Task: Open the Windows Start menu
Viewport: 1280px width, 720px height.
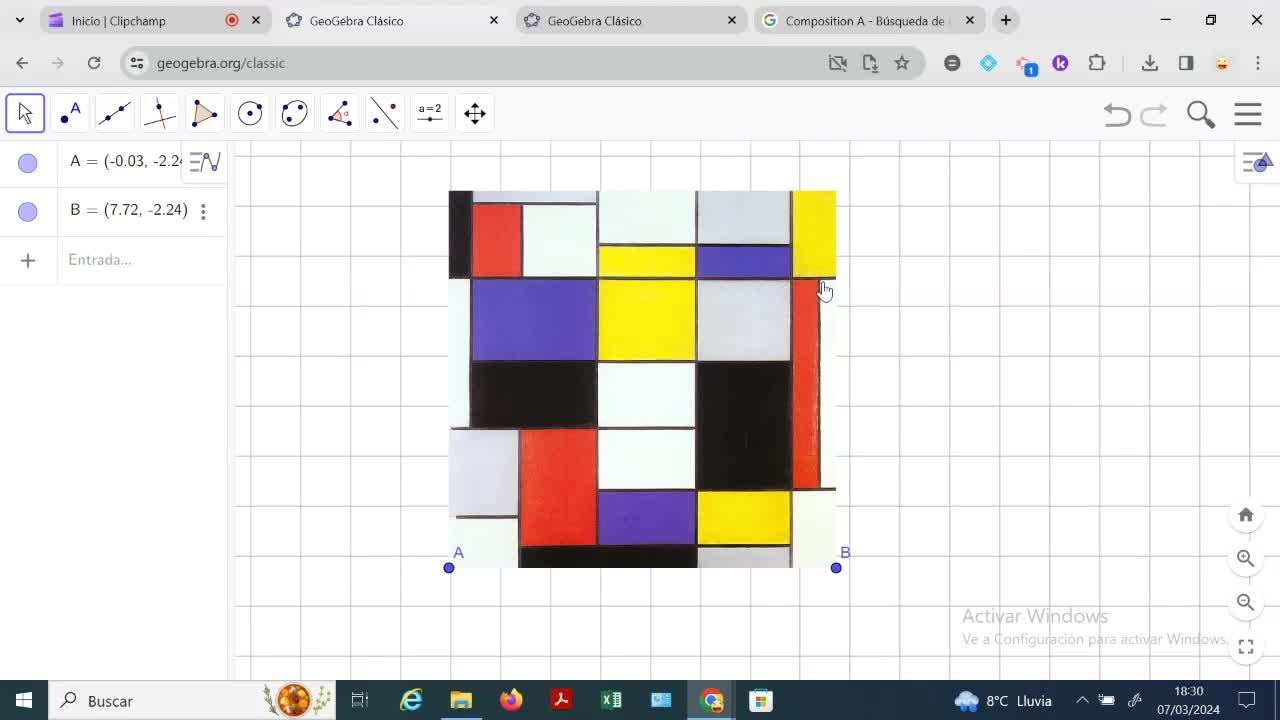Action: tap(24, 700)
